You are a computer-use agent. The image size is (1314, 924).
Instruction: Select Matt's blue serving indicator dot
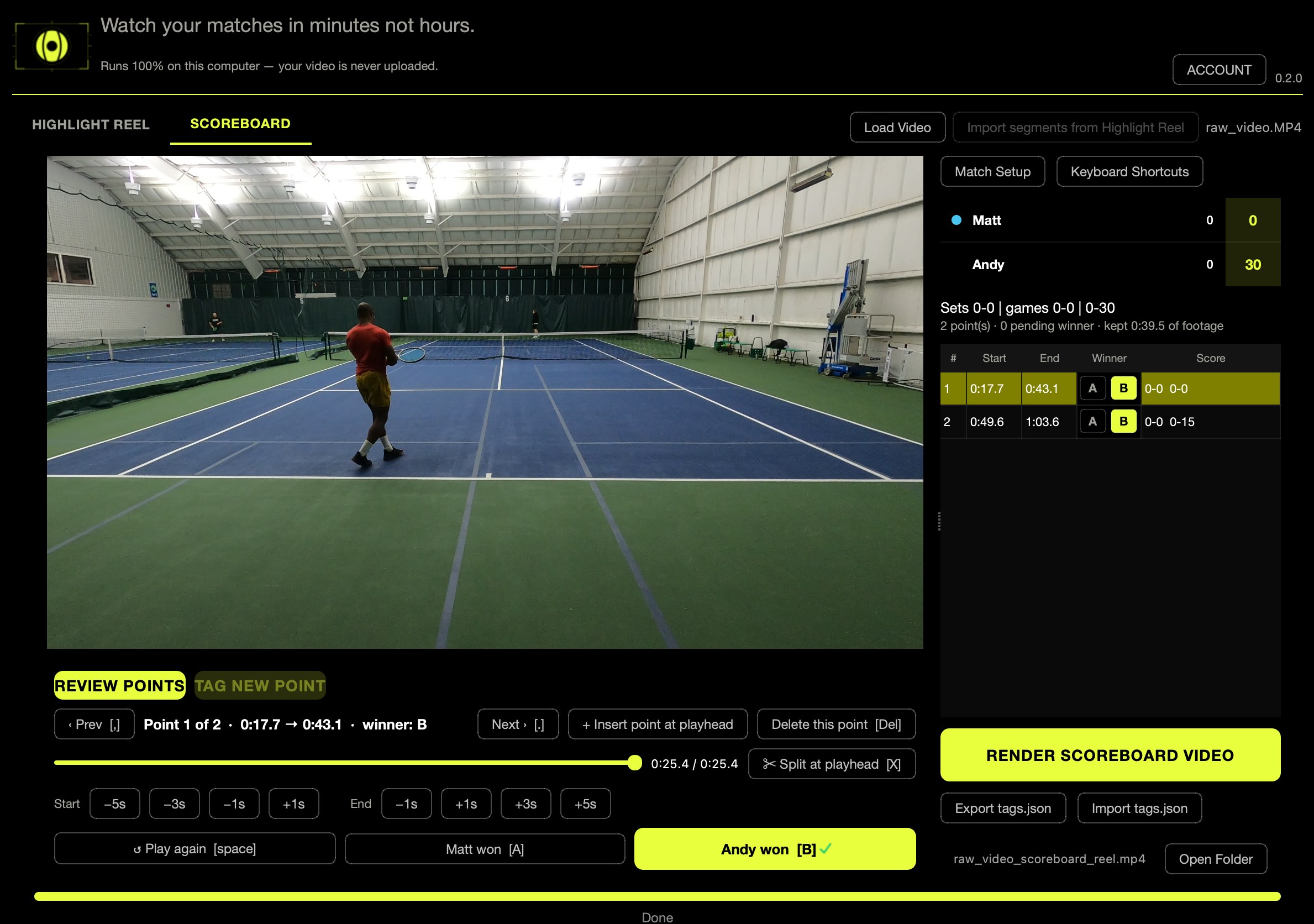(956, 220)
